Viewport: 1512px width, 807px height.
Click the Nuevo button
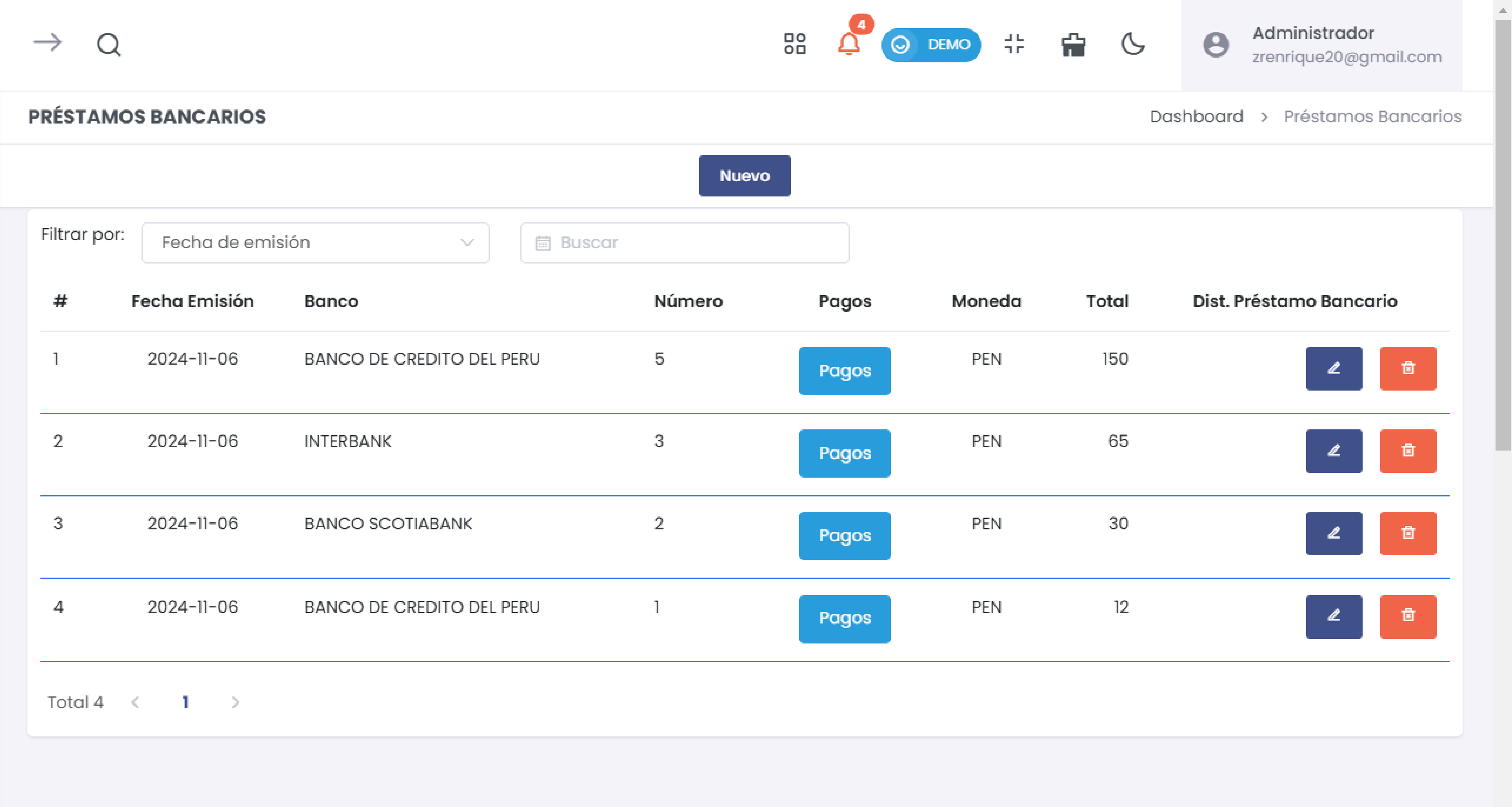pyautogui.click(x=744, y=176)
